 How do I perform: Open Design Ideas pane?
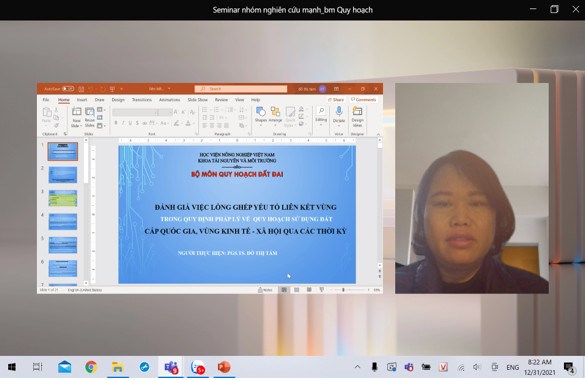point(357,117)
